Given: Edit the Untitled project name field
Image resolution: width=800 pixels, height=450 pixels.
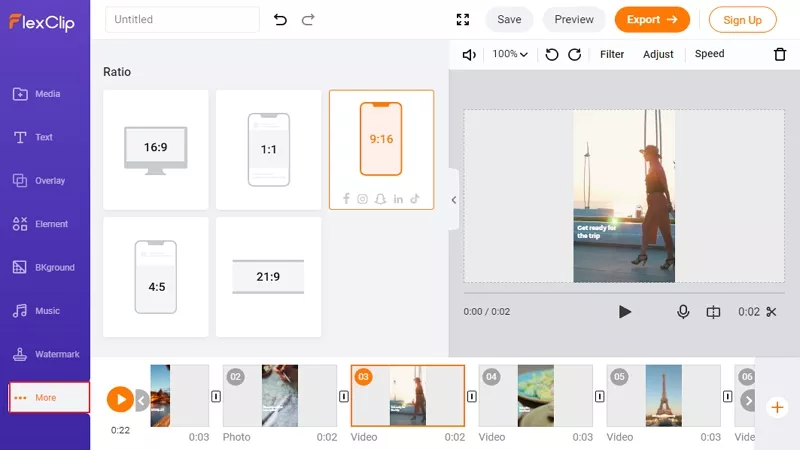Looking at the screenshot, I should coord(182,19).
